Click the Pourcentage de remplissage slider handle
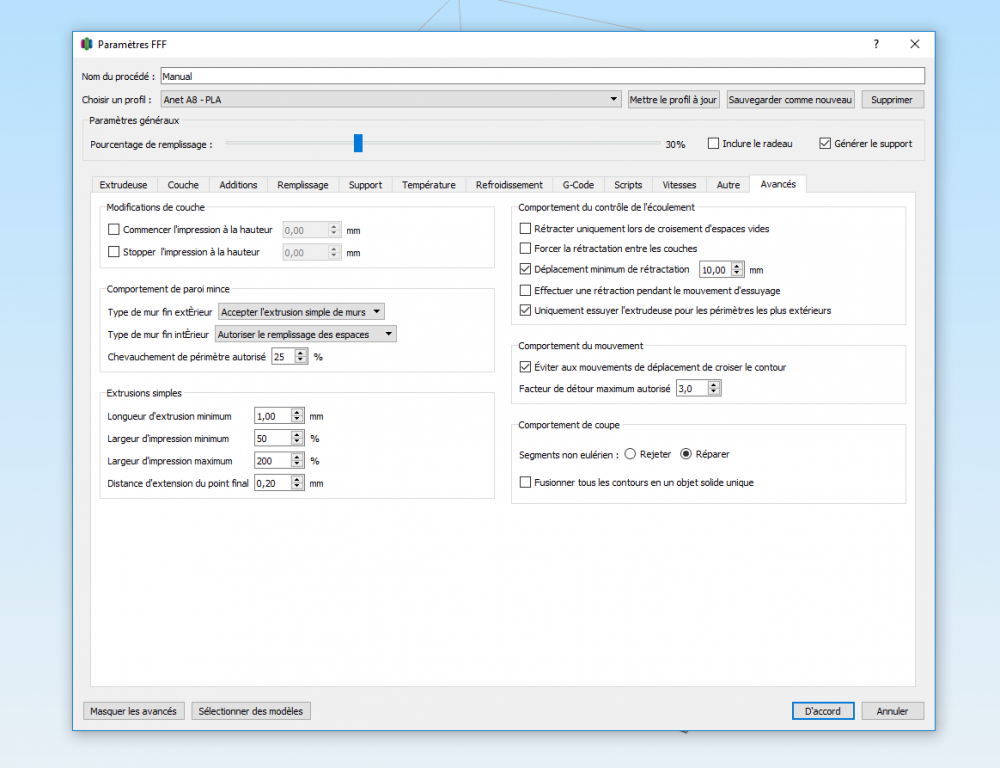Viewport: 1000px width, 768px height. (x=358, y=144)
